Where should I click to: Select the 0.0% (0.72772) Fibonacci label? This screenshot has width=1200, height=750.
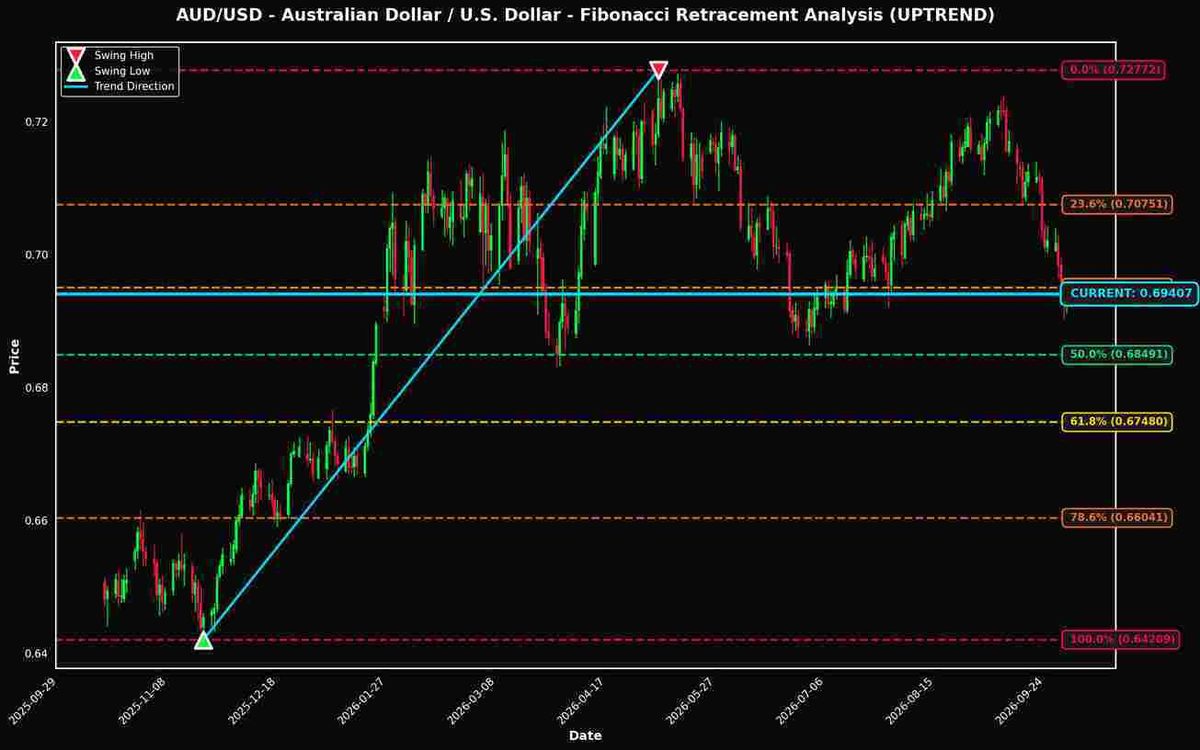[1115, 70]
